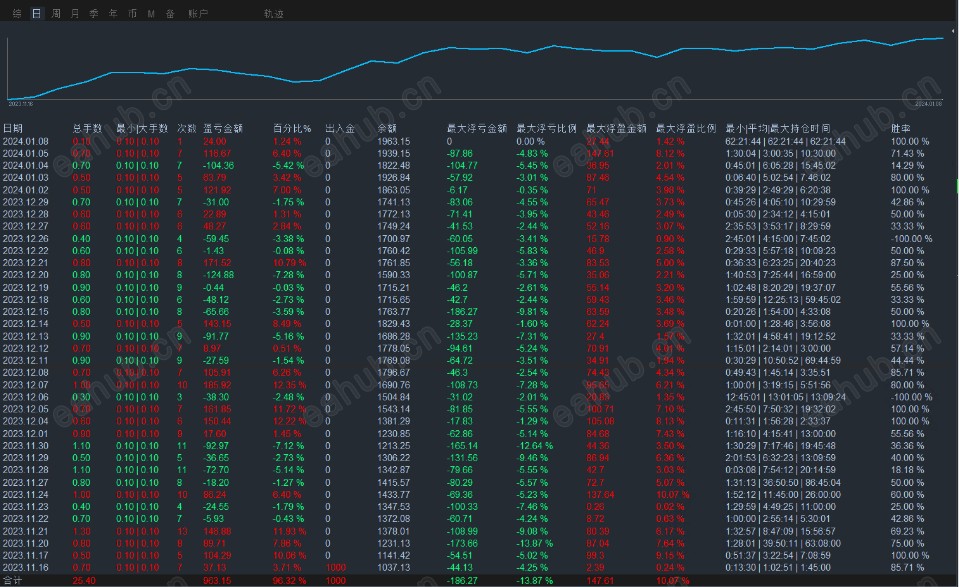The image size is (959, 587).
Task: Click max floating loss -12.64 %
Action: (x=535, y=446)
